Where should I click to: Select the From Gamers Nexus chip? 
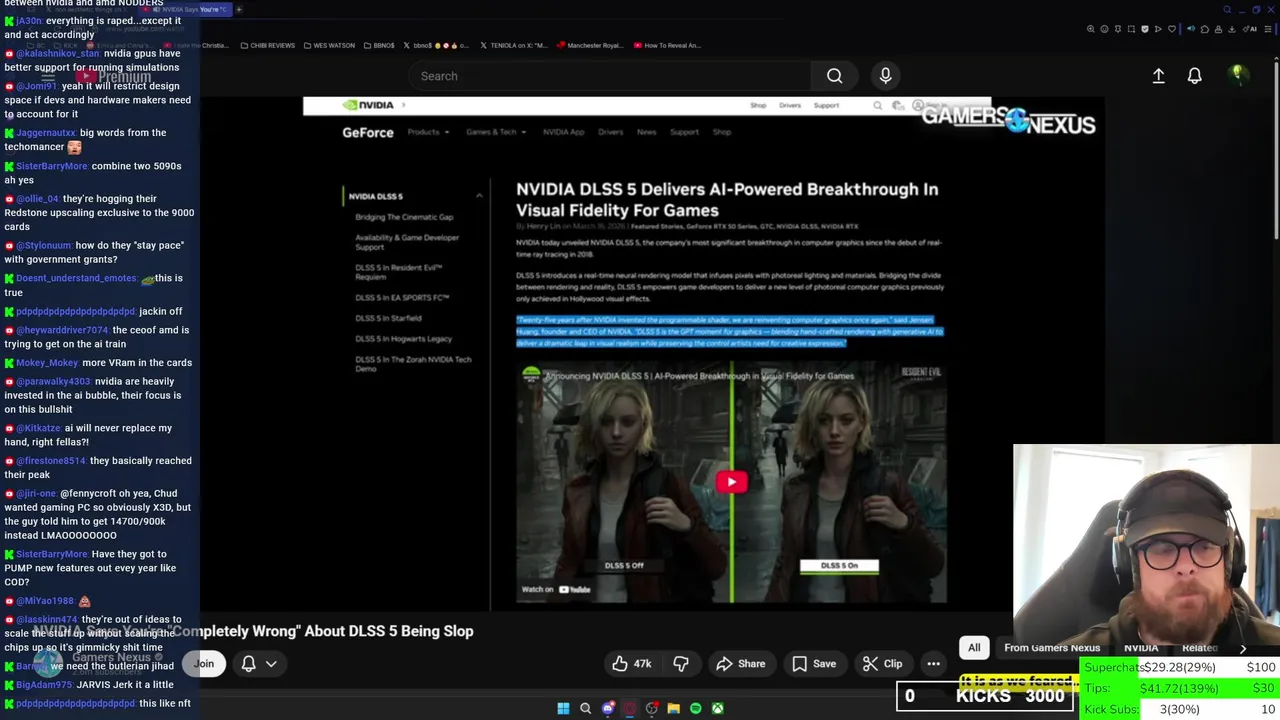(x=1052, y=648)
